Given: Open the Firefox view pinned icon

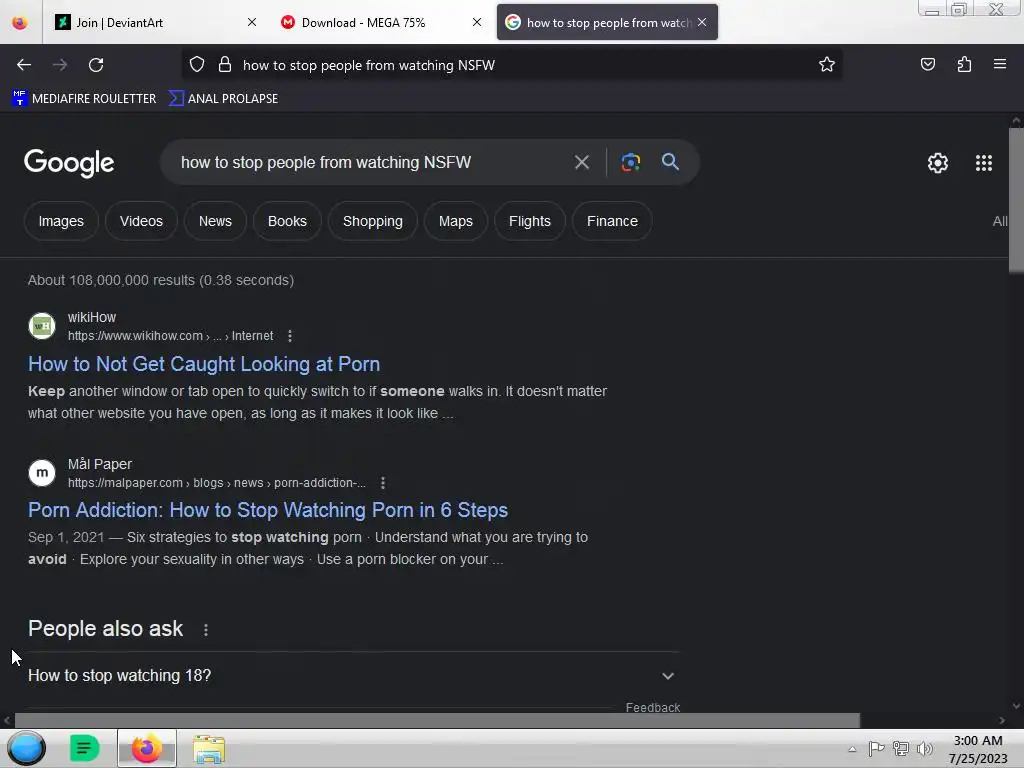Looking at the screenshot, I should pos(20,22).
